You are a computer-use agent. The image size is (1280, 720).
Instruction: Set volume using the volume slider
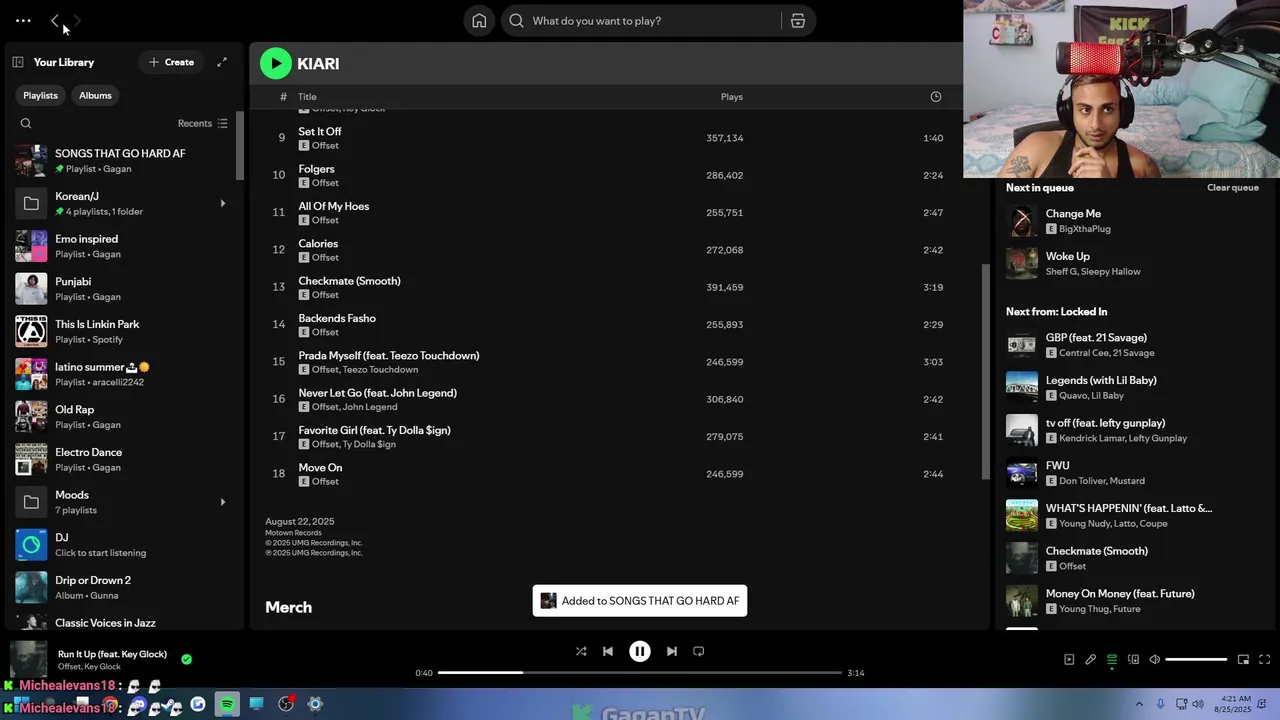tap(1196, 659)
